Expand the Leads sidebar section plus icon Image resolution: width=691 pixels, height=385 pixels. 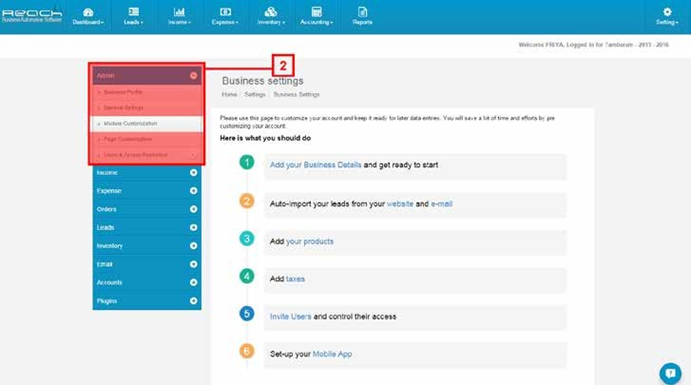click(x=193, y=227)
